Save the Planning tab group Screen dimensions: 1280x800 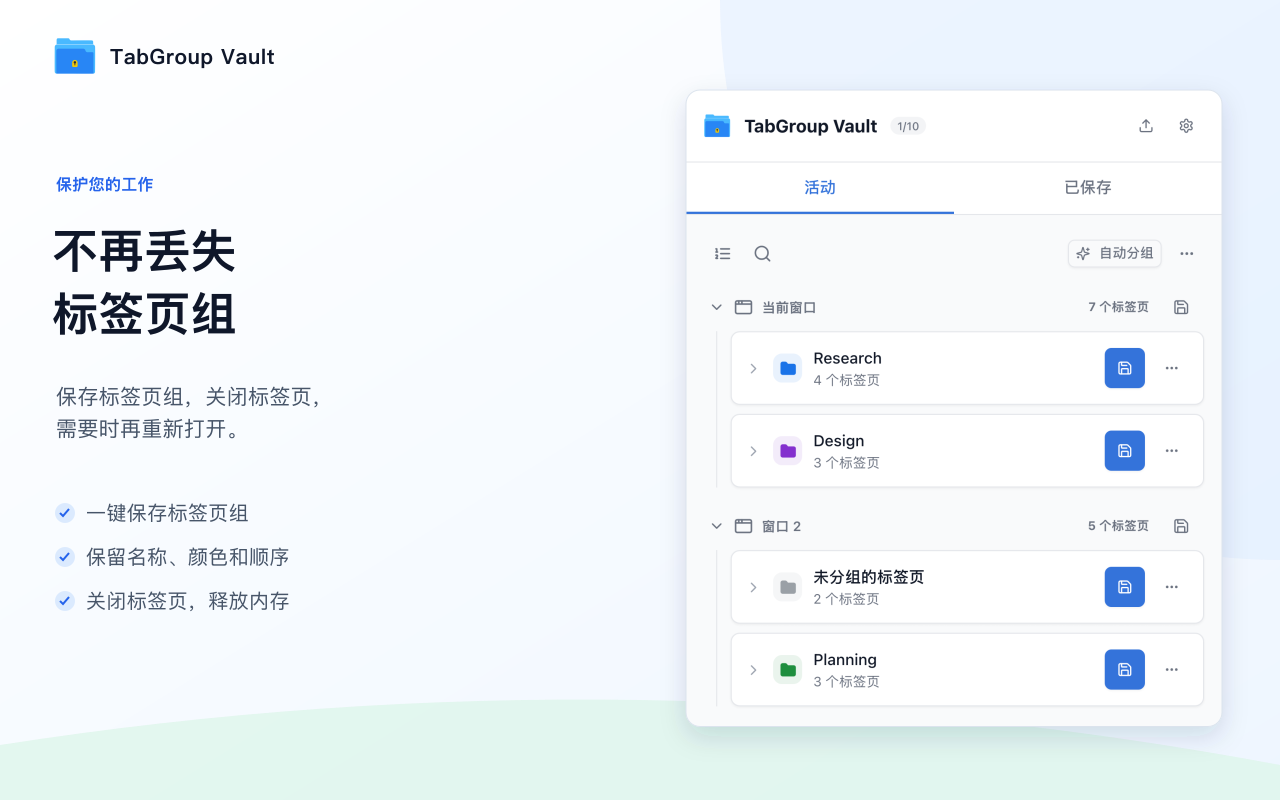coord(1125,670)
